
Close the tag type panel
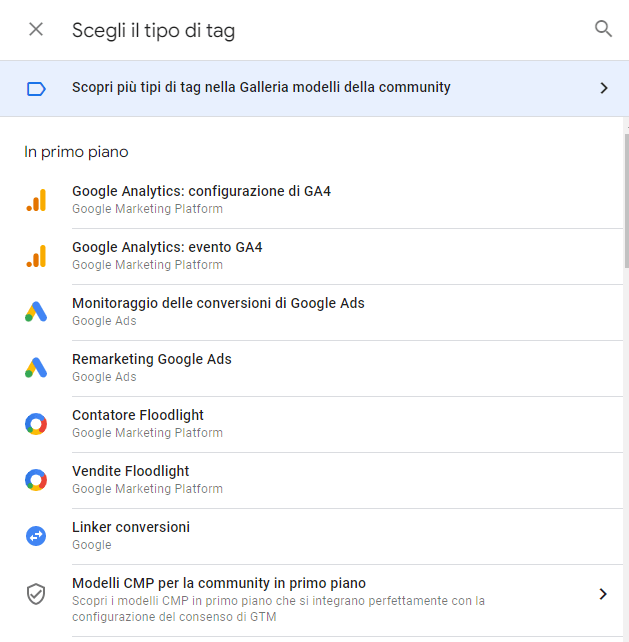pos(36,29)
